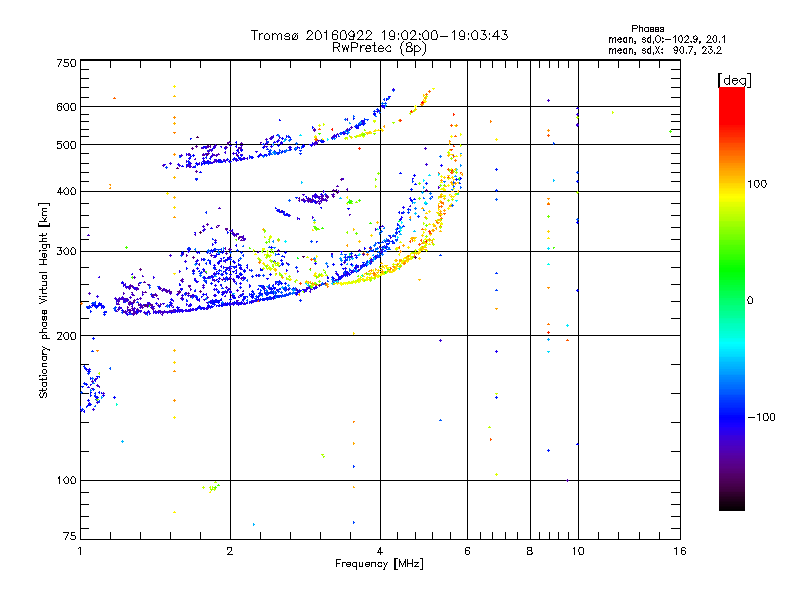Image resolution: width=800 pixels, height=600 pixels.
Task: Select the 'Phases' legend heading
Action: pos(647,29)
